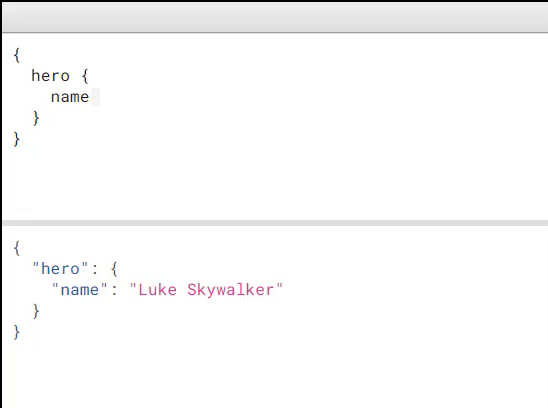Image resolution: width=548 pixels, height=408 pixels.
Task: Click the opening brace on the query's first line
Action: pos(16,55)
